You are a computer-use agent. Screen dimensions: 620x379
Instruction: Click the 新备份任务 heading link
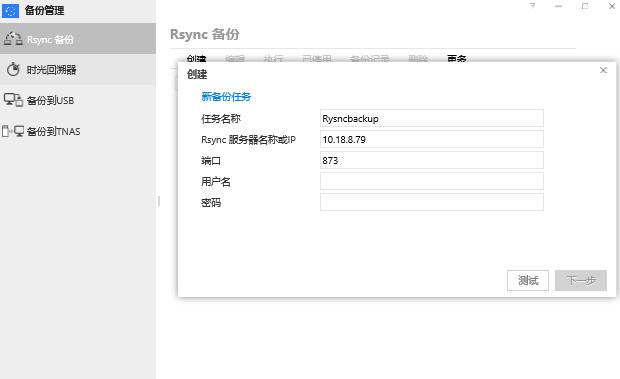click(x=226, y=97)
